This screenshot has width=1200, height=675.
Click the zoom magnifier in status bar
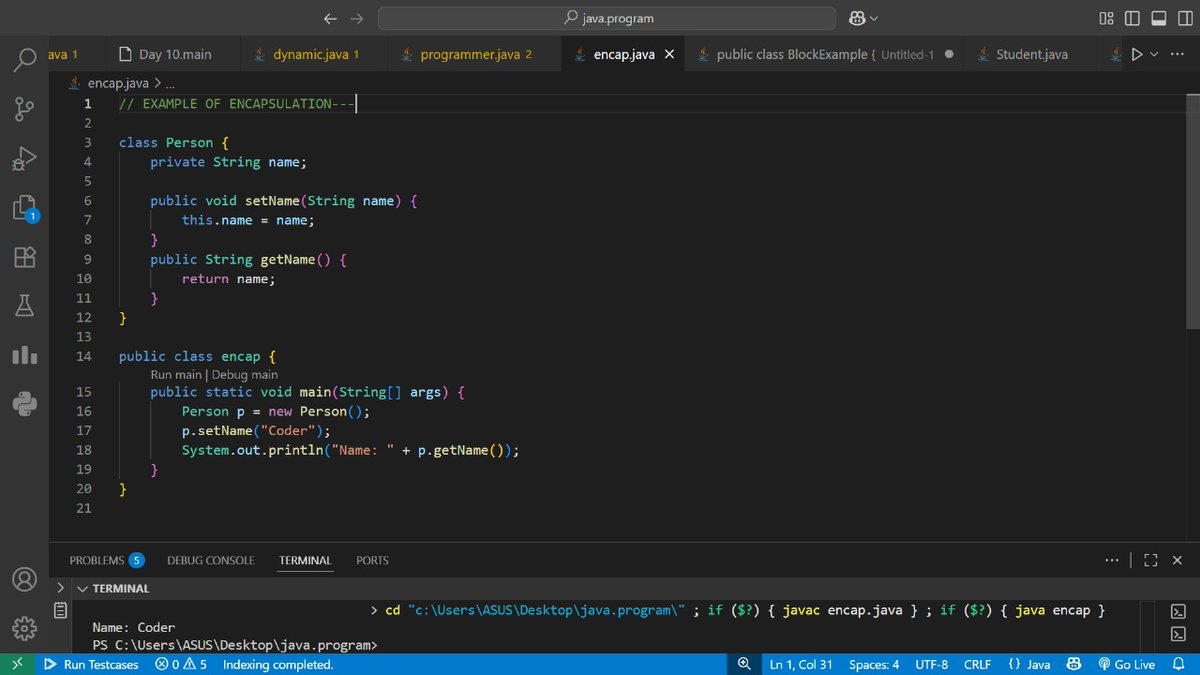pos(744,664)
